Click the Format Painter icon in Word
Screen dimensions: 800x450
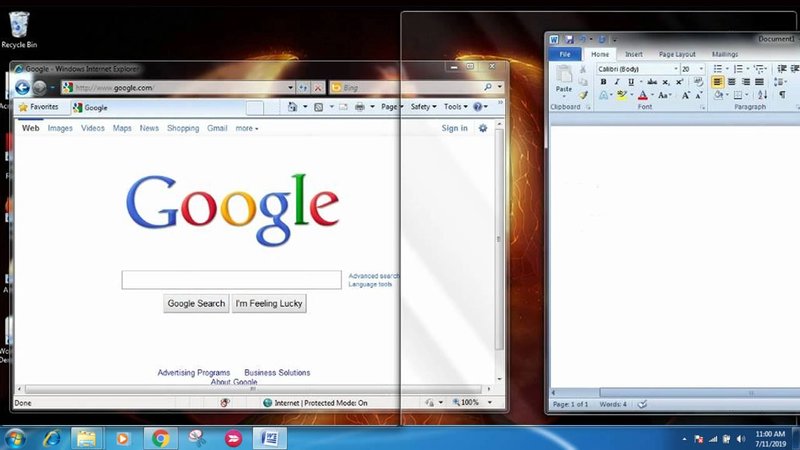[584, 95]
